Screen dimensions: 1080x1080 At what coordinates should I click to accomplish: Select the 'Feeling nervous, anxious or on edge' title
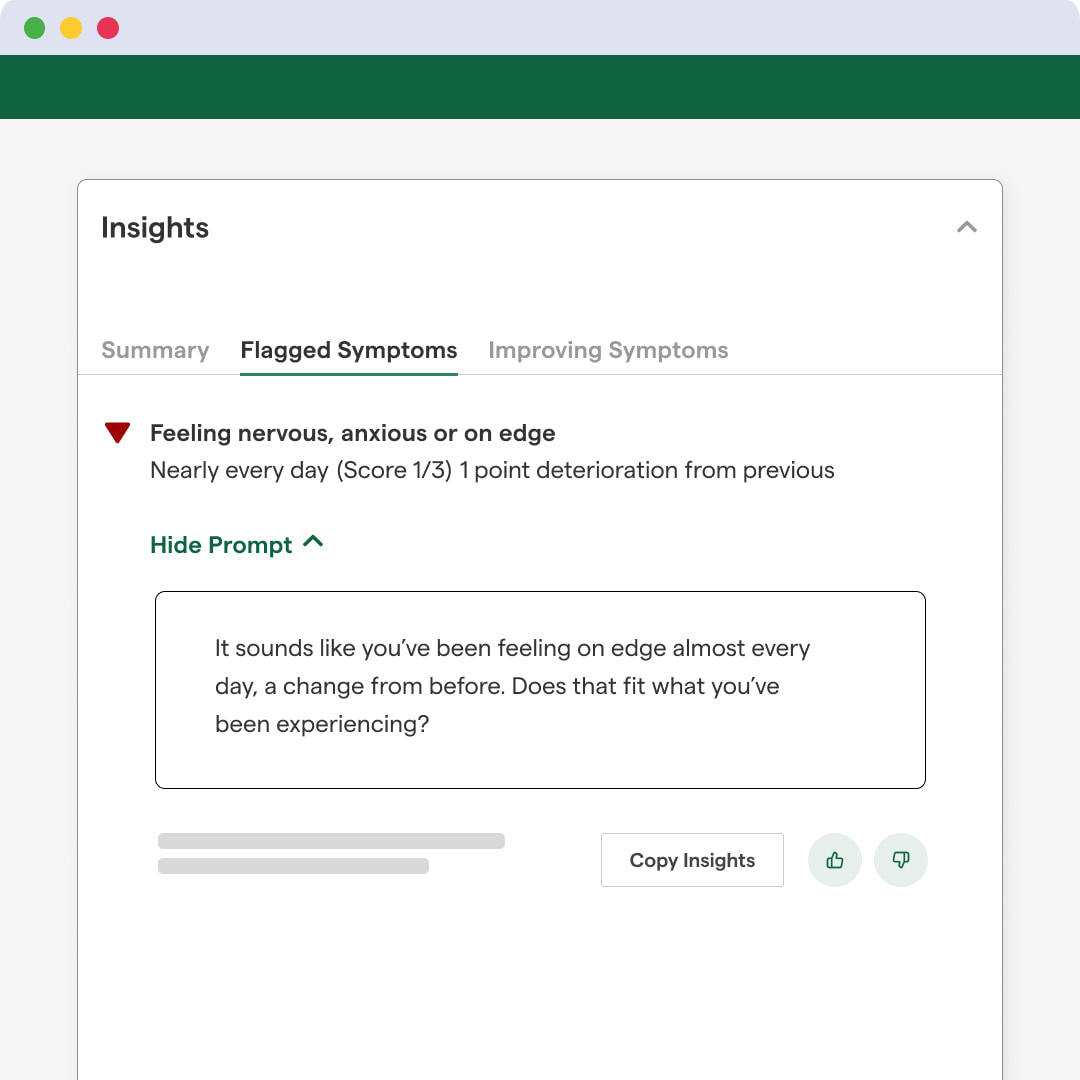click(x=353, y=433)
